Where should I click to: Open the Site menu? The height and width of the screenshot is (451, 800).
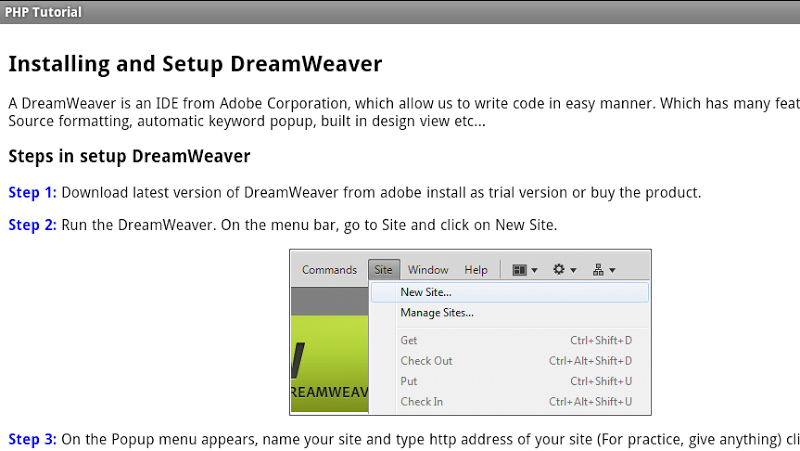point(383,270)
